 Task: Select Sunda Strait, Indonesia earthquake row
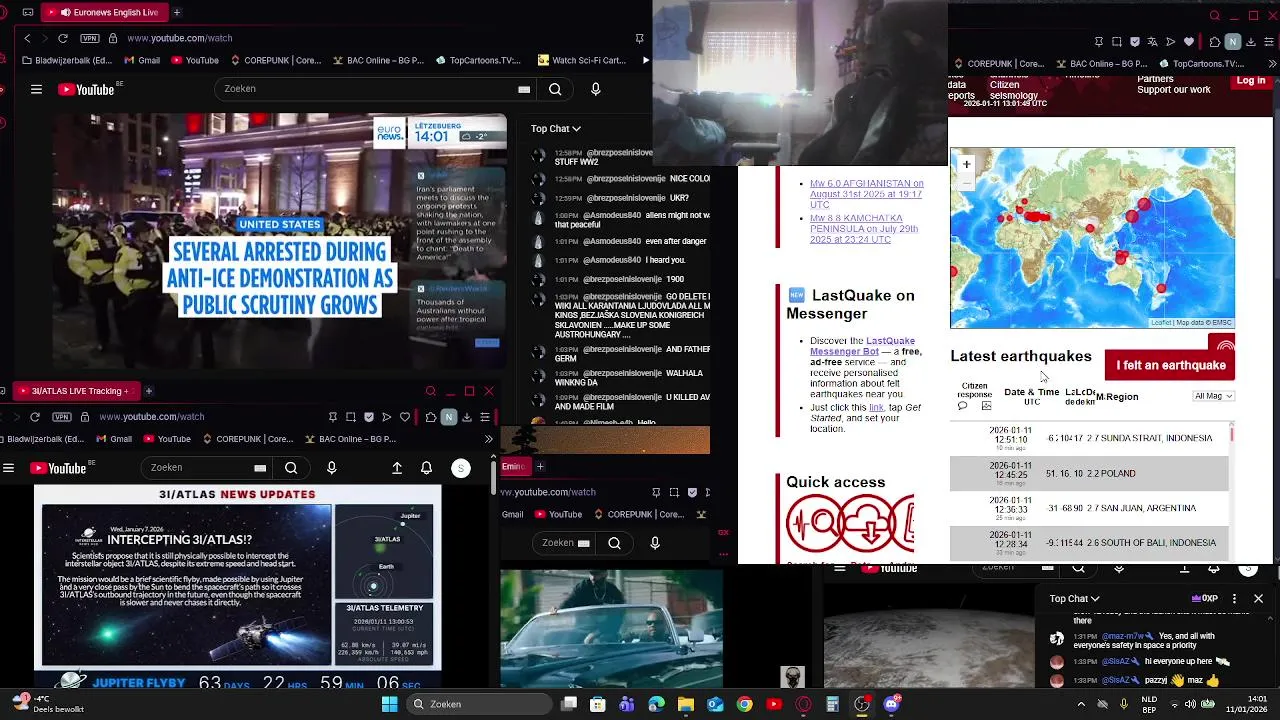pyautogui.click(x=1089, y=438)
